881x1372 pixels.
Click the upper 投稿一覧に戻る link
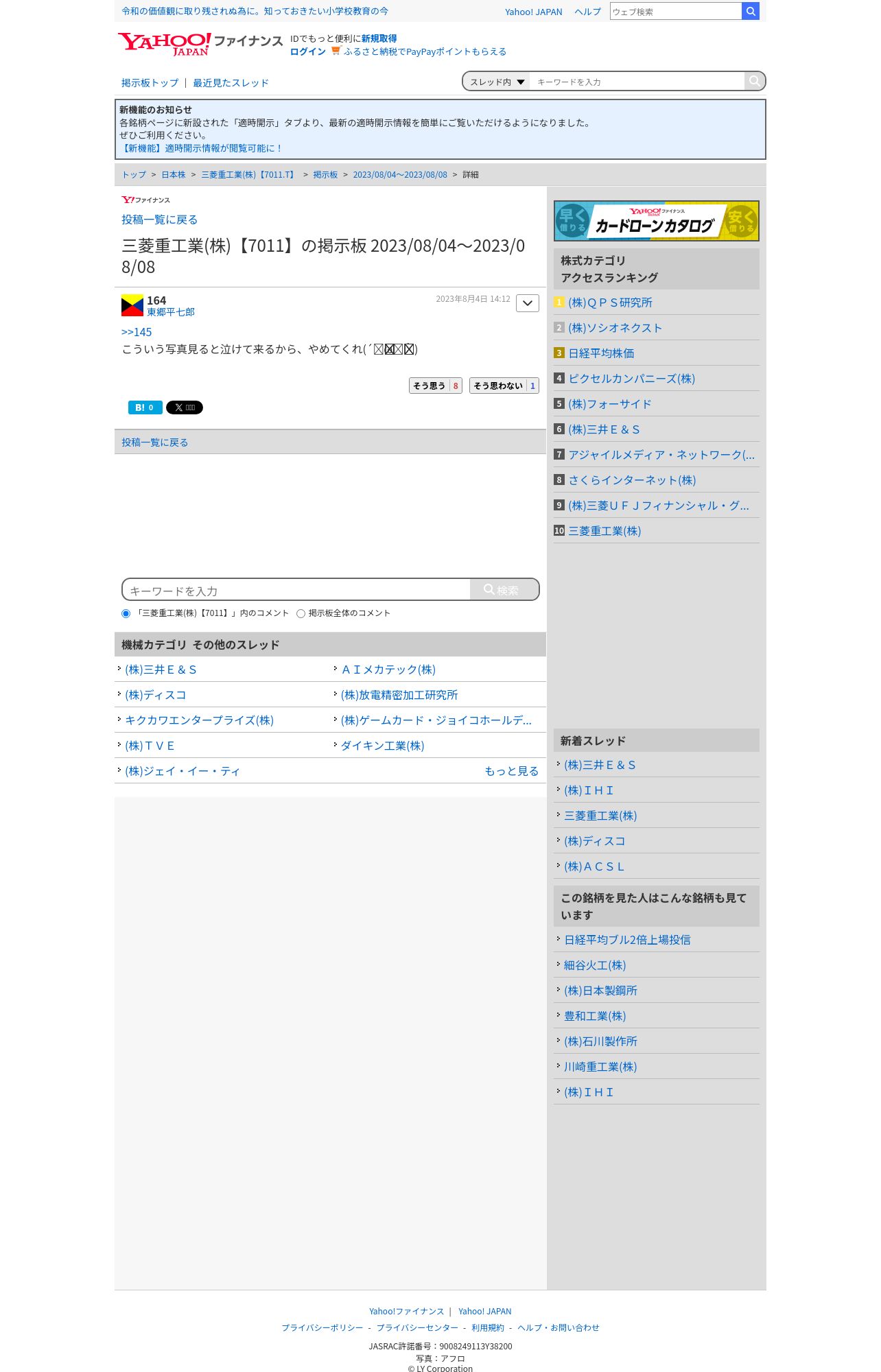[159, 220]
